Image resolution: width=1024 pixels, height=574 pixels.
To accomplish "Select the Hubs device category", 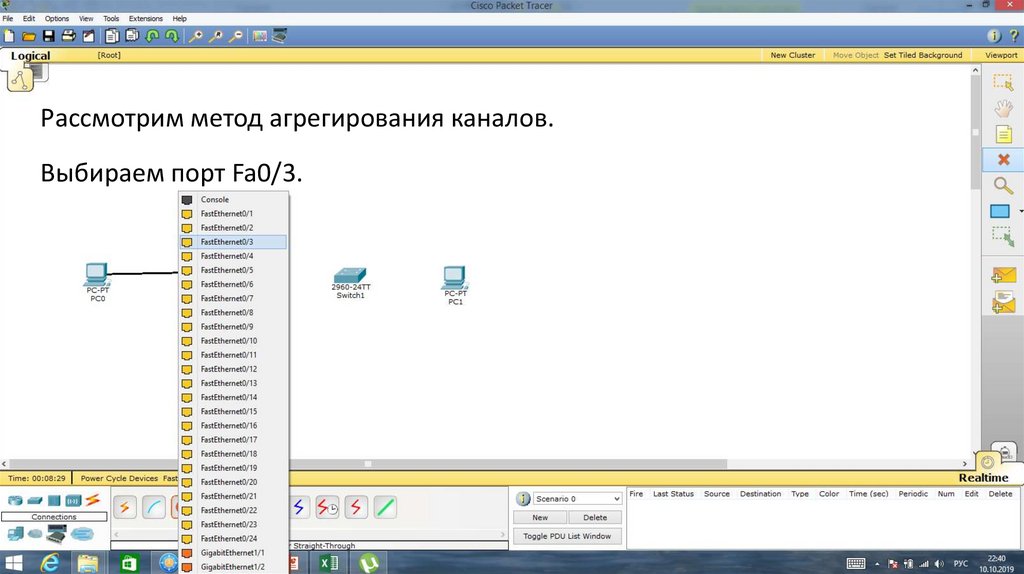I will tap(54, 501).
